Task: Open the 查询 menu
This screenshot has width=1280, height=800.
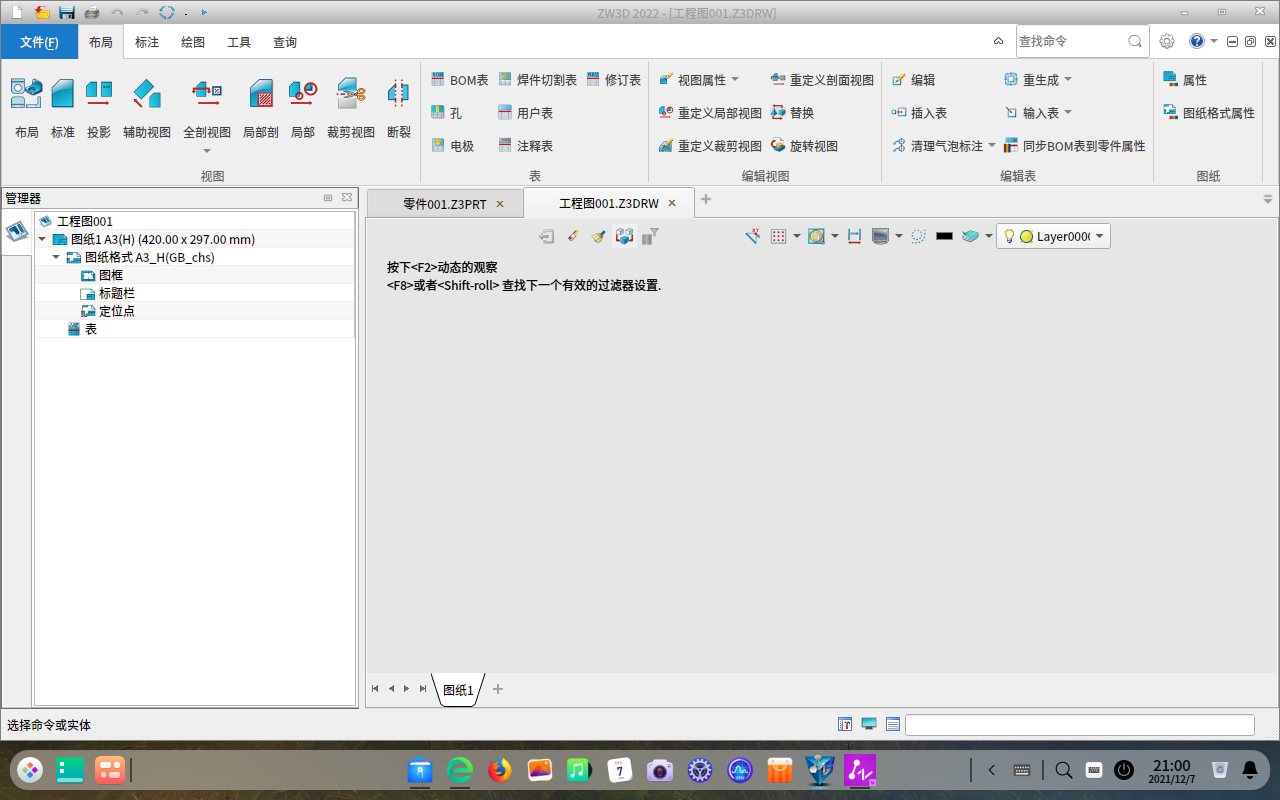Action: [284, 42]
